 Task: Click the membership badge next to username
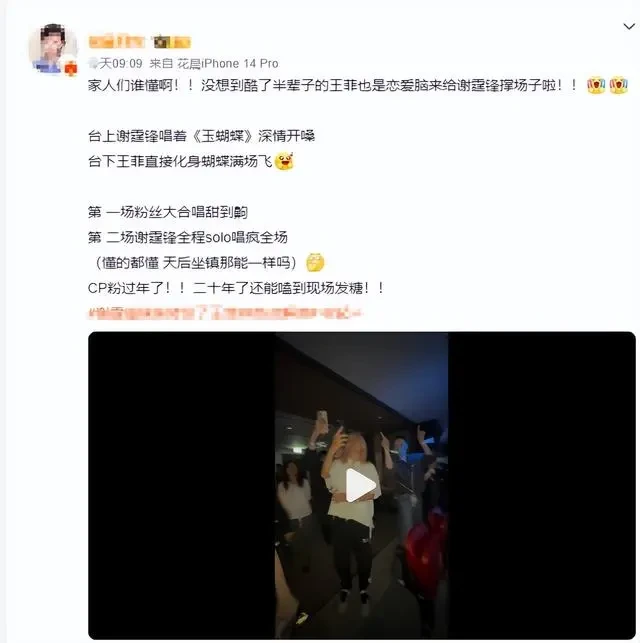coord(172,42)
